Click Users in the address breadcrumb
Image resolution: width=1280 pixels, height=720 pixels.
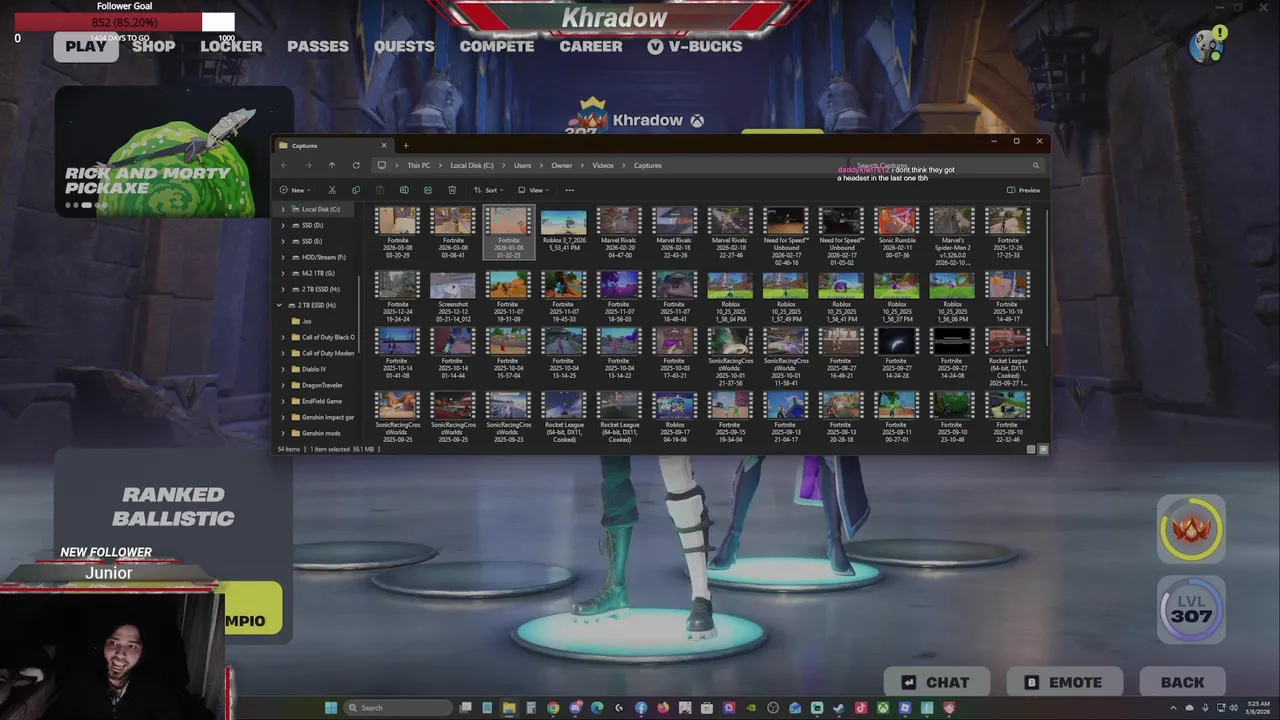point(523,166)
